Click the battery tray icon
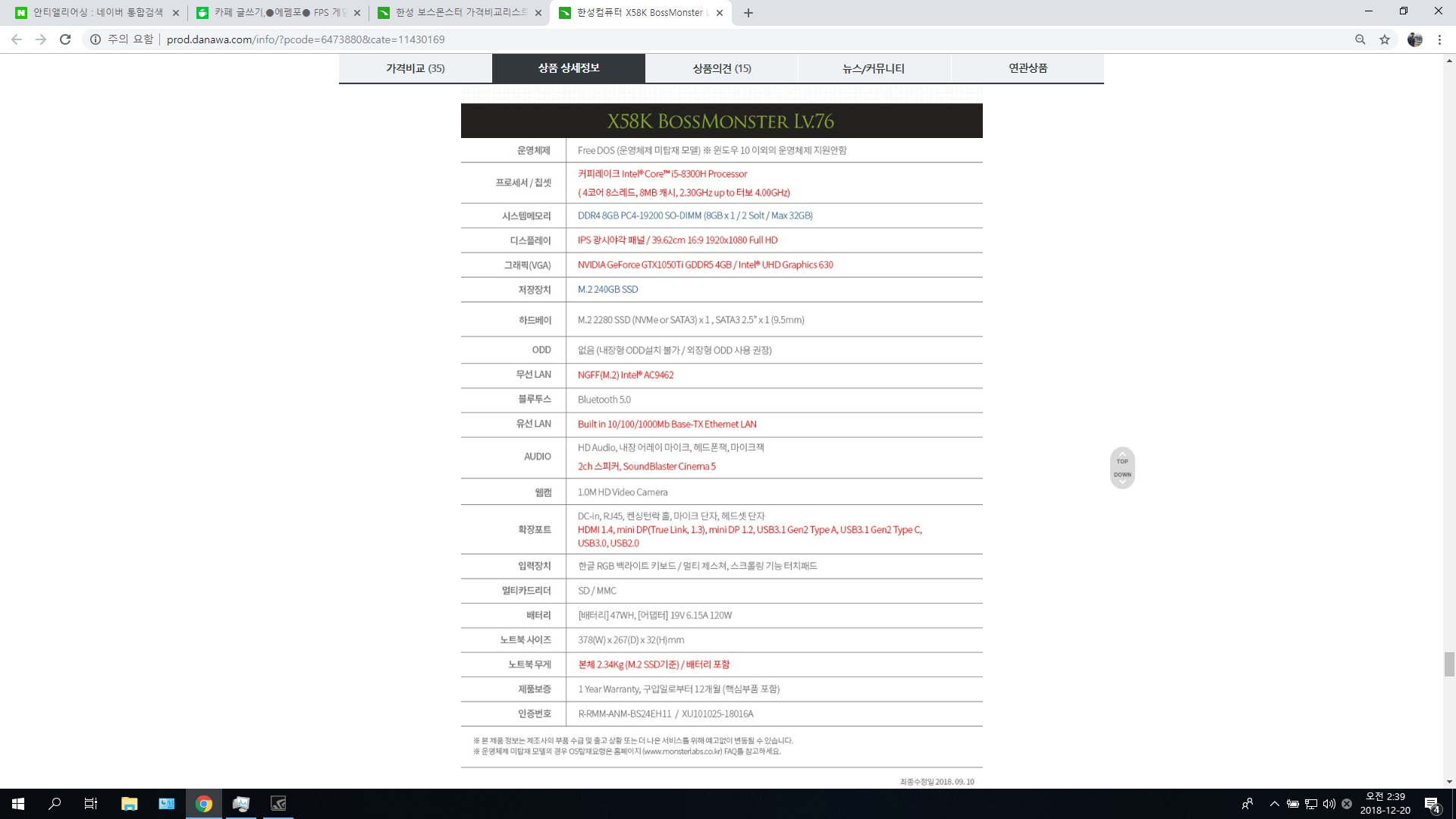Viewport: 1456px width, 819px height. point(1293,804)
